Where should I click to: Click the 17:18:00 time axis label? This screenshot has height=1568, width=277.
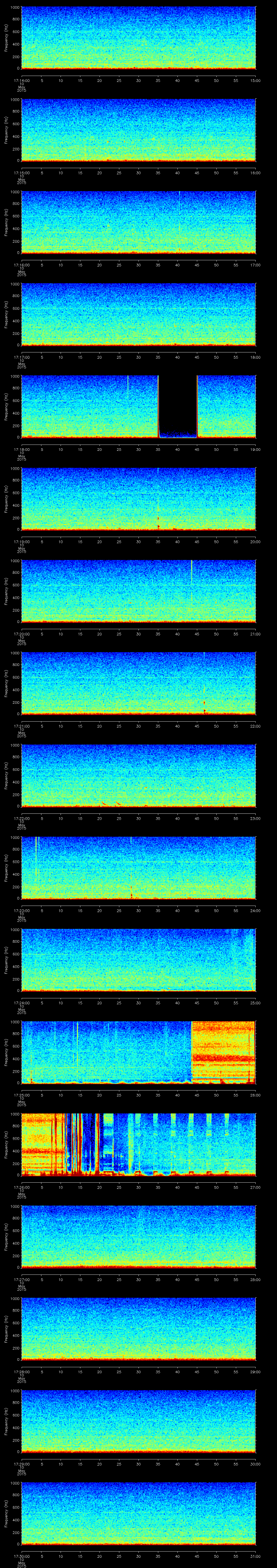[x=21, y=449]
